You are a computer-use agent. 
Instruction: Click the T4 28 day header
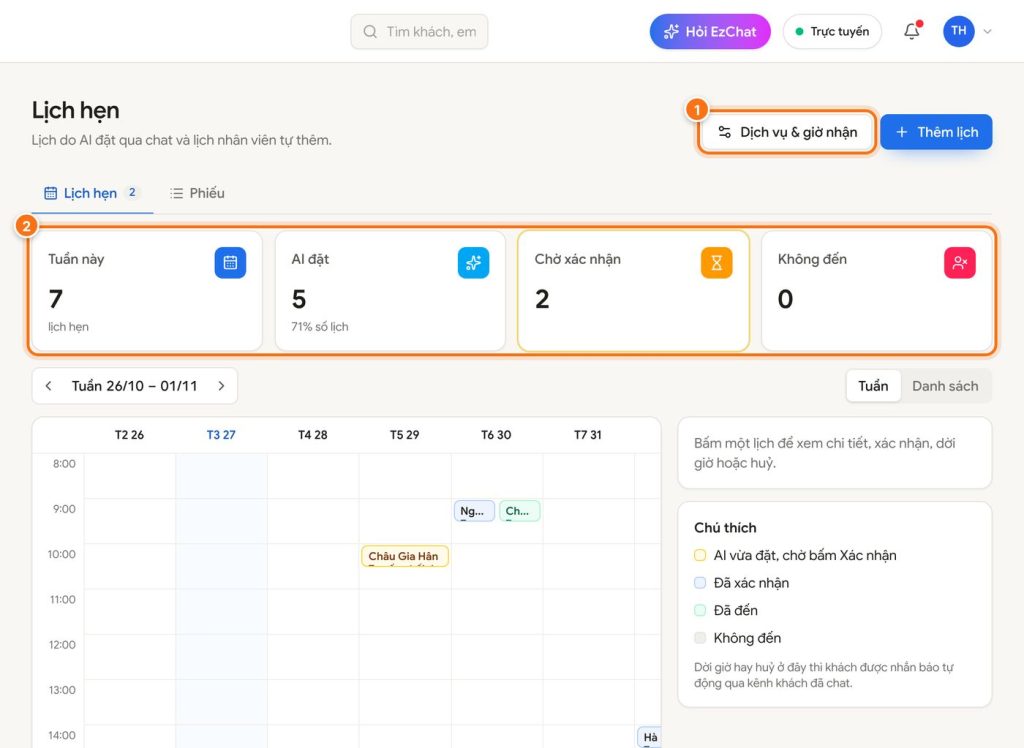point(313,435)
